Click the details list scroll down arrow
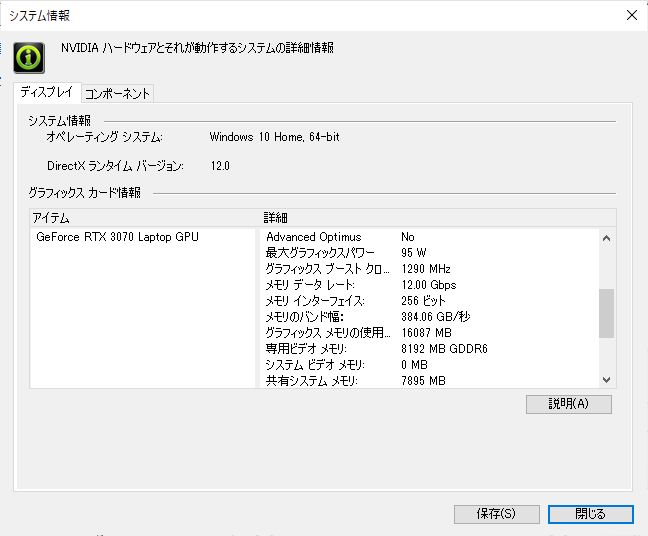Image resolution: width=648 pixels, height=536 pixels. 607,380
